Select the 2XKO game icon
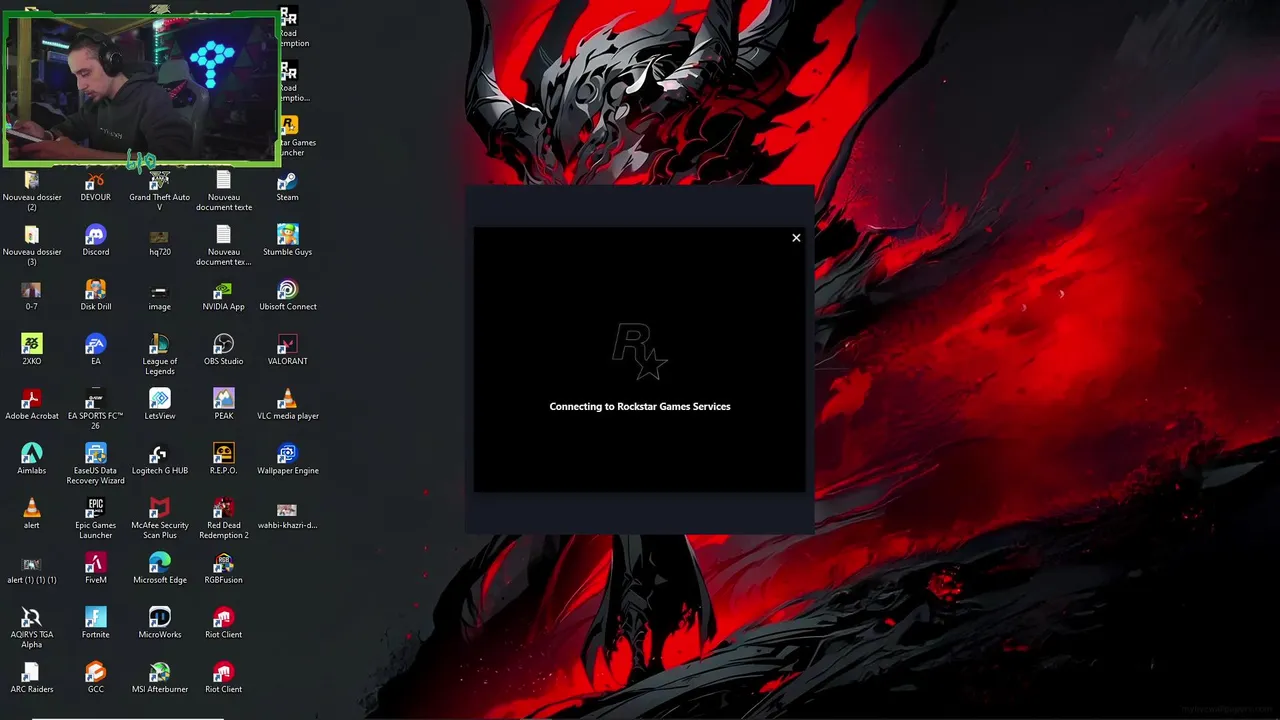This screenshot has width=1280, height=720. click(31, 350)
